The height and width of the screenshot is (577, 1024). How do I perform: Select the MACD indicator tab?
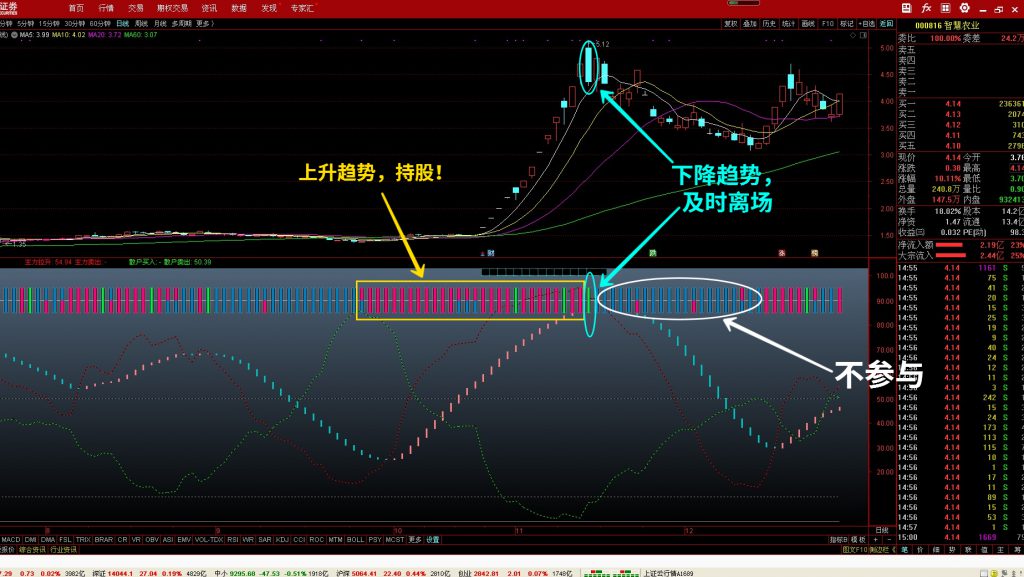(11, 539)
